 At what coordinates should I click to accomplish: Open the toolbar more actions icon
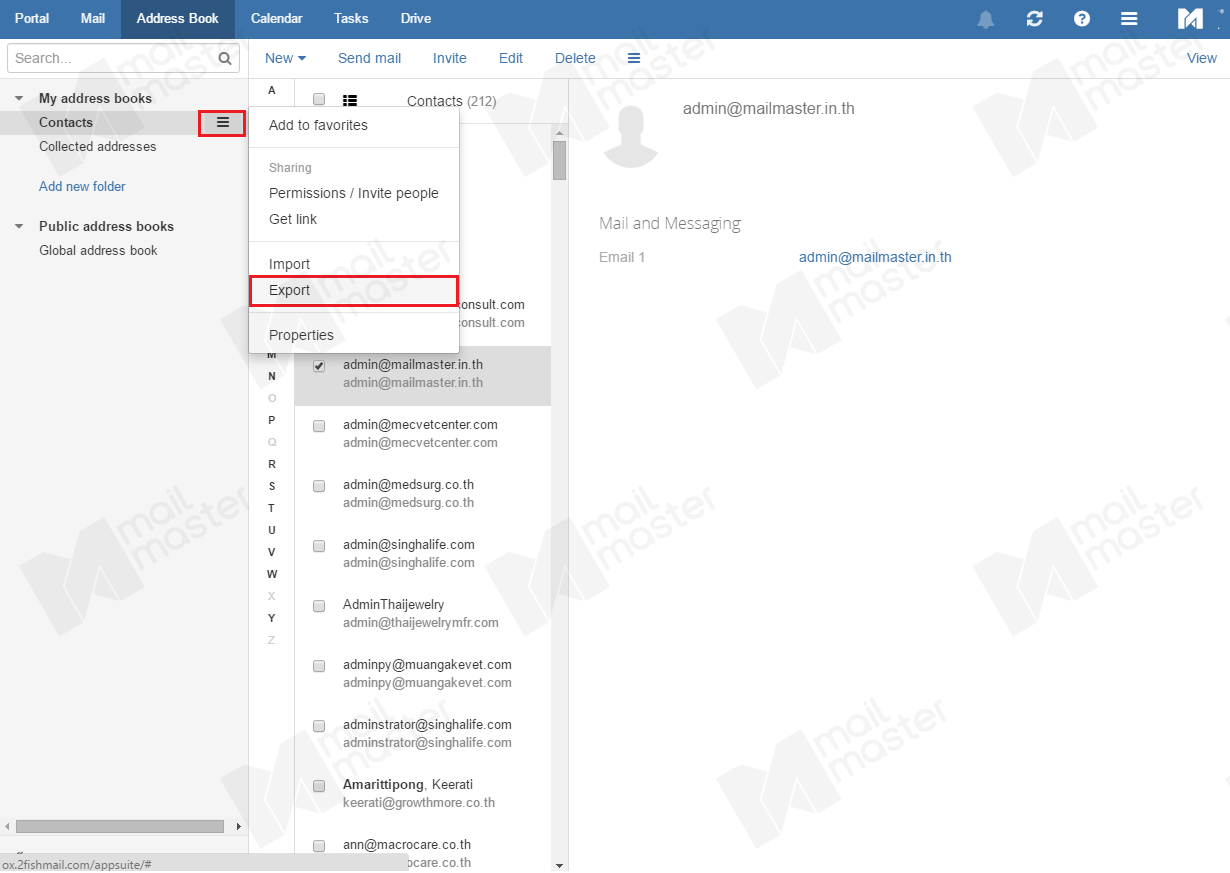click(633, 58)
